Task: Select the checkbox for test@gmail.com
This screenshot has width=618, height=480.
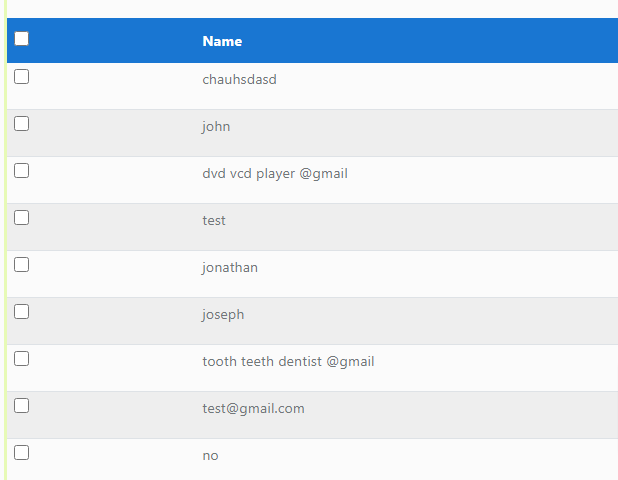Action: click(x=22, y=406)
